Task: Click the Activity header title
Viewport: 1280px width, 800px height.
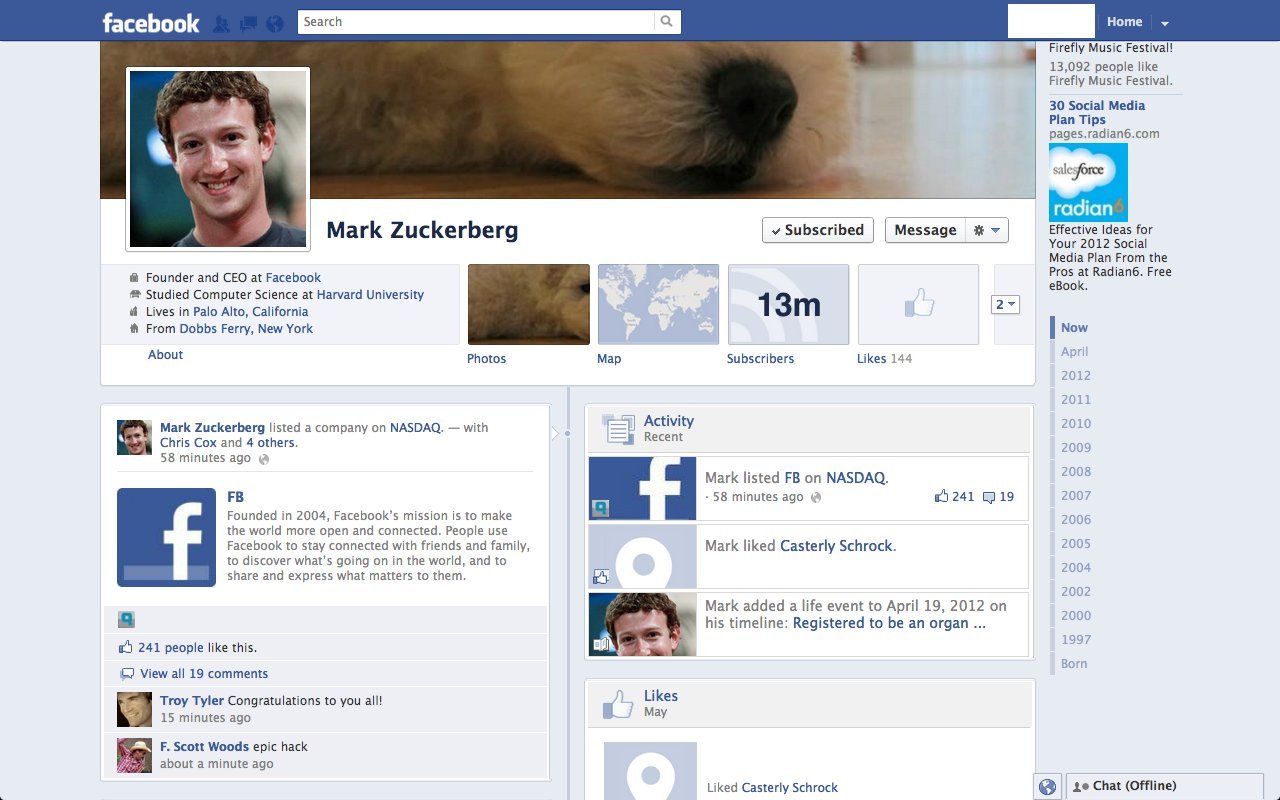Action: coord(669,421)
